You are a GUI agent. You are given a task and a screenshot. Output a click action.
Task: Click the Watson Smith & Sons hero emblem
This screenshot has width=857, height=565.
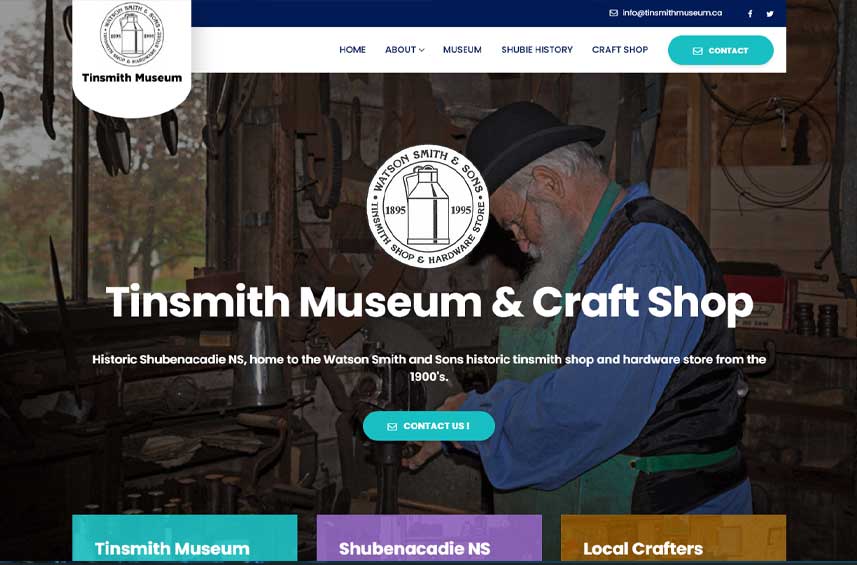click(x=428, y=207)
